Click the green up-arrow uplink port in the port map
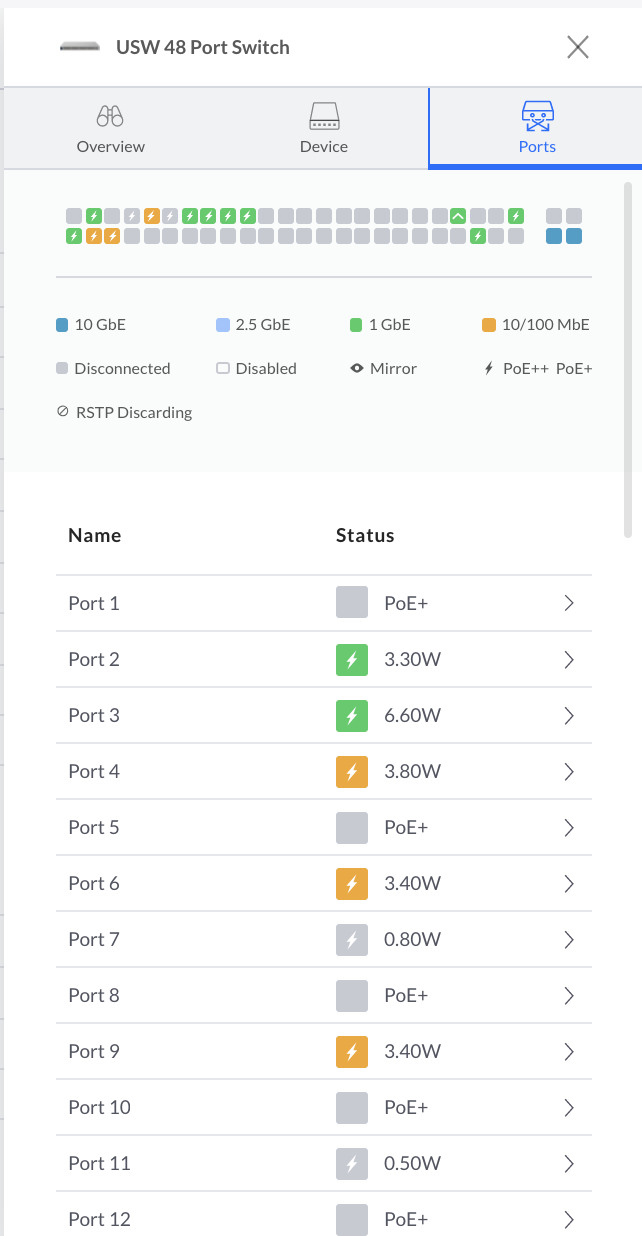642x1236 pixels. tap(457, 216)
